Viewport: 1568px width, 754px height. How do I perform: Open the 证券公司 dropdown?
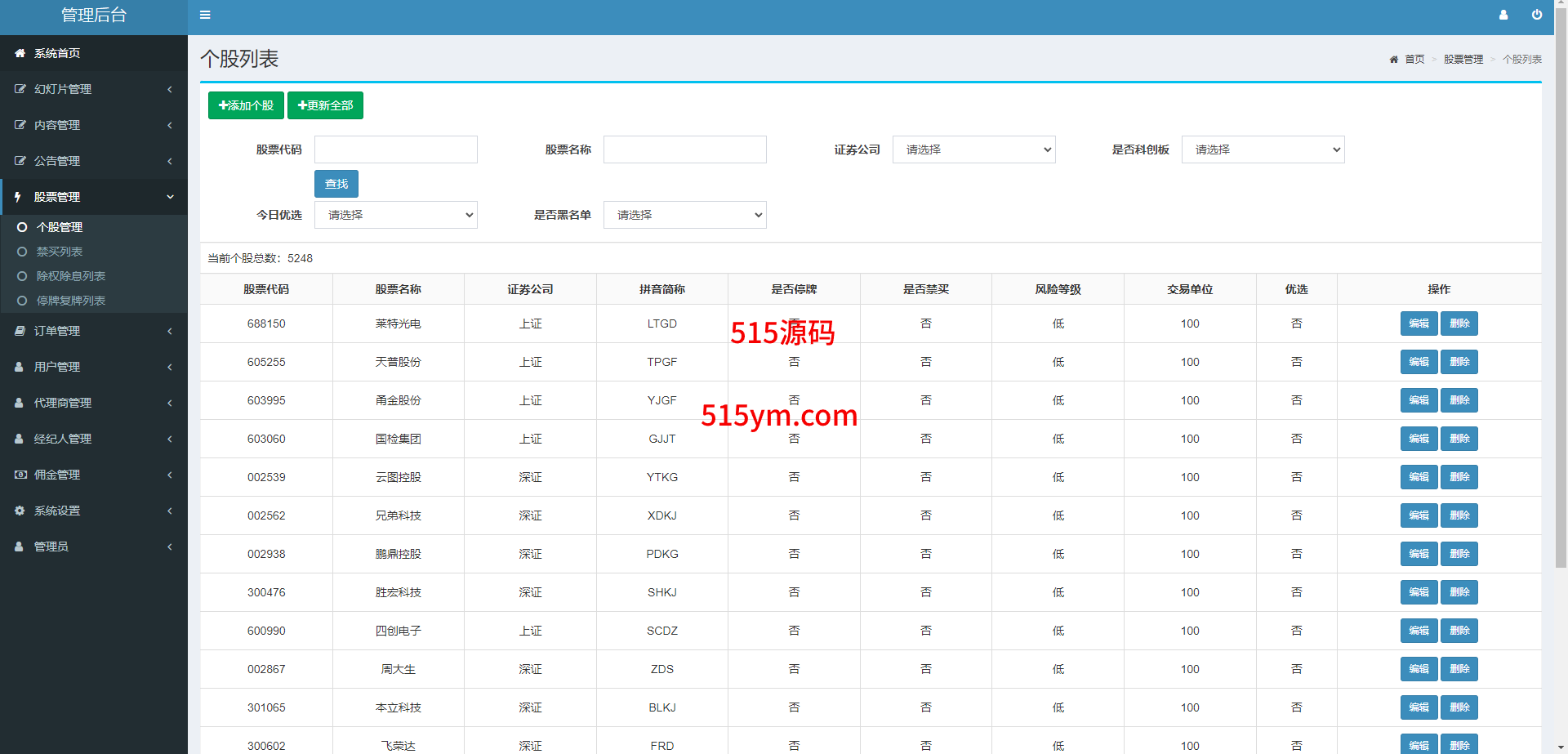973,149
